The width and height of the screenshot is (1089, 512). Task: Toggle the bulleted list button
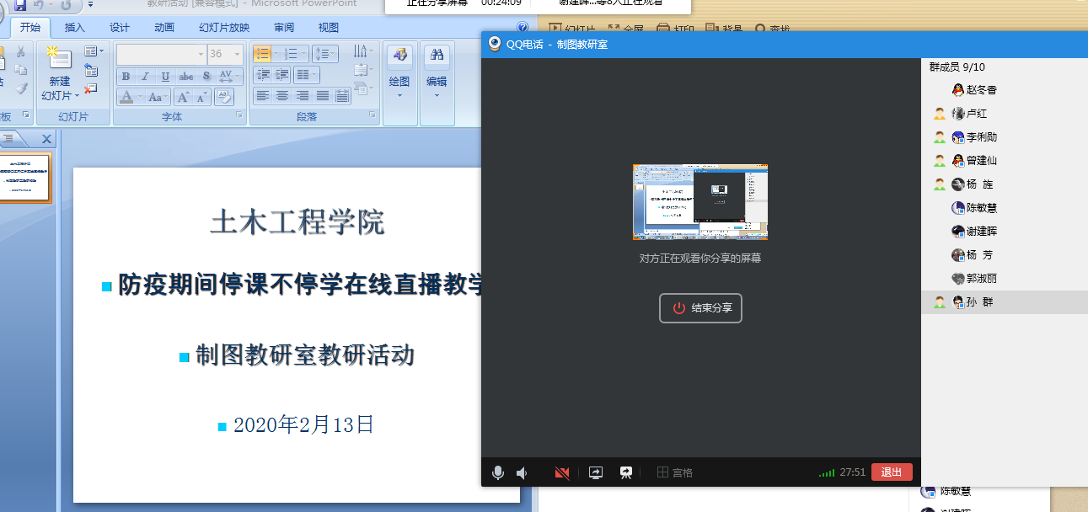[x=262, y=53]
